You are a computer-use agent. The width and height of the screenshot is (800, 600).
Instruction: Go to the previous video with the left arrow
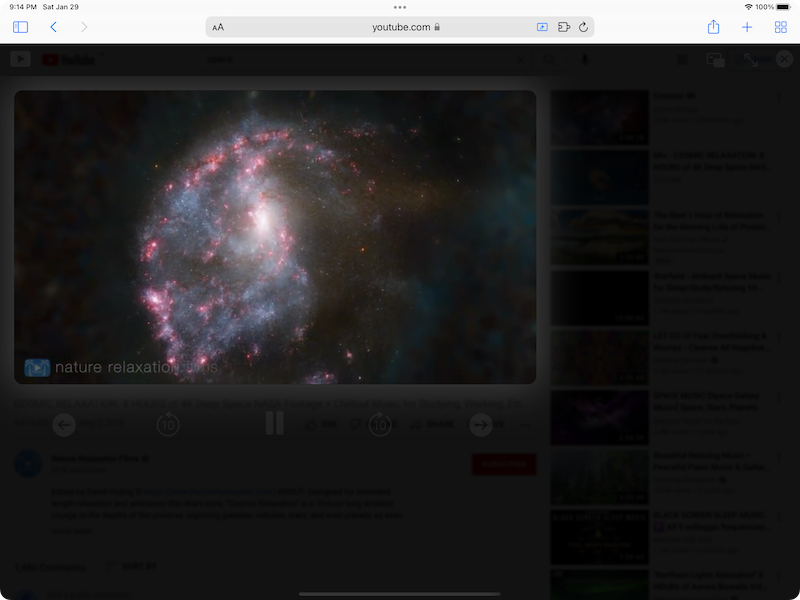coord(64,424)
